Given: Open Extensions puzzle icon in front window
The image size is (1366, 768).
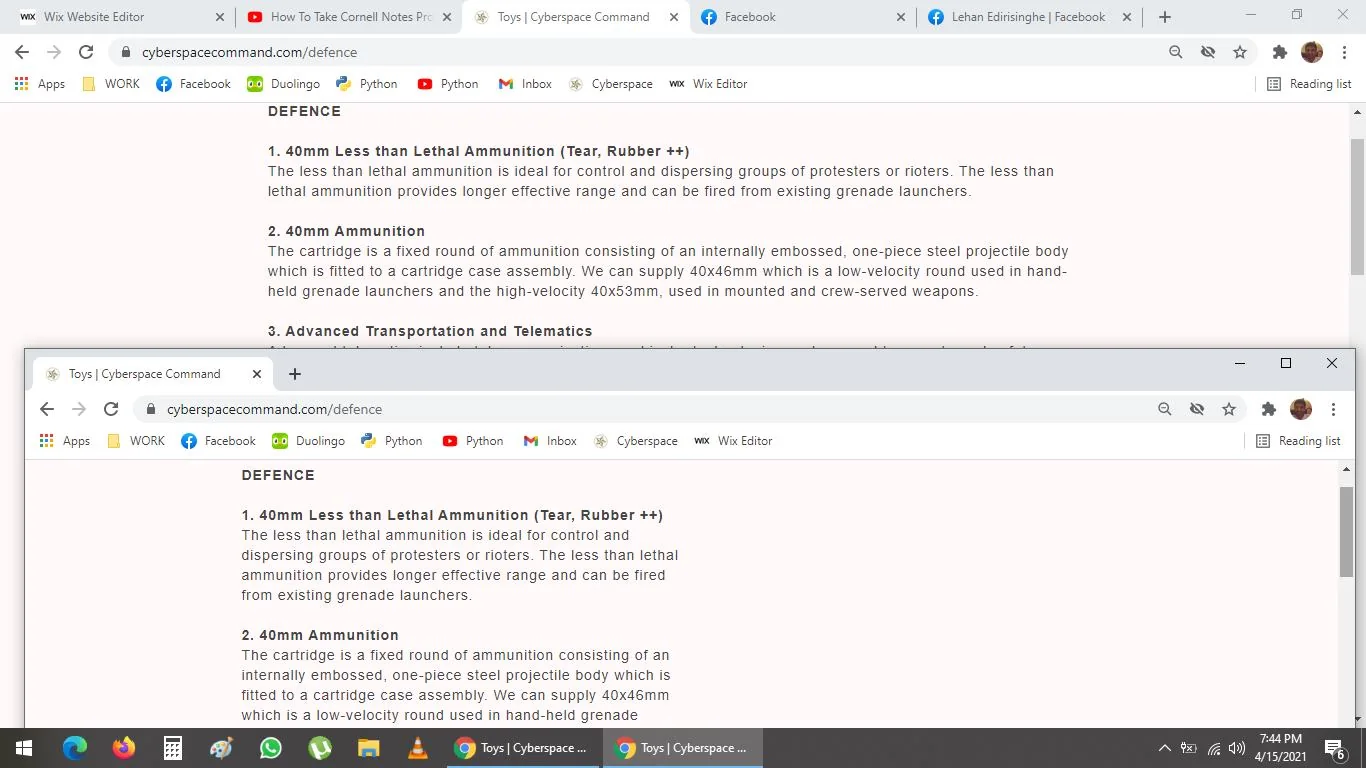Looking at the screenshot, I should [1269, 409].
